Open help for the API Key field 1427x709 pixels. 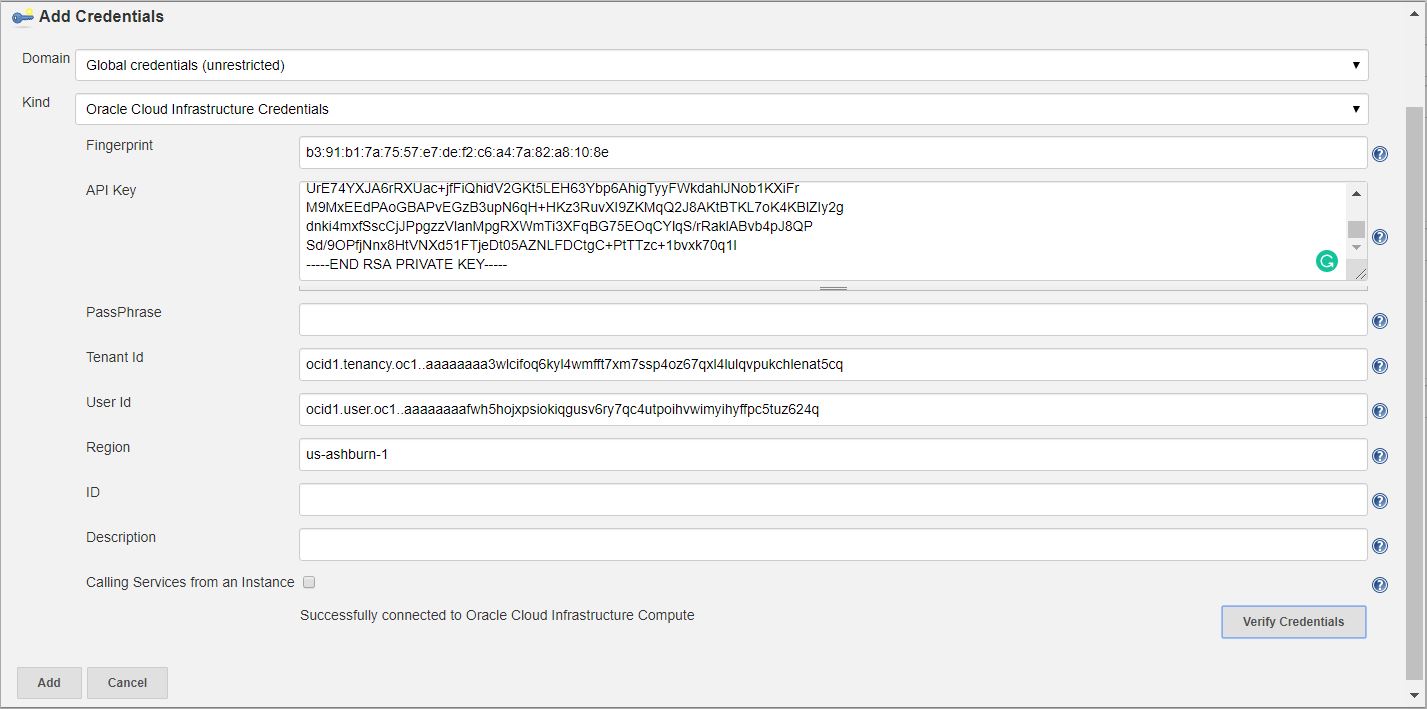[1380, 237]
